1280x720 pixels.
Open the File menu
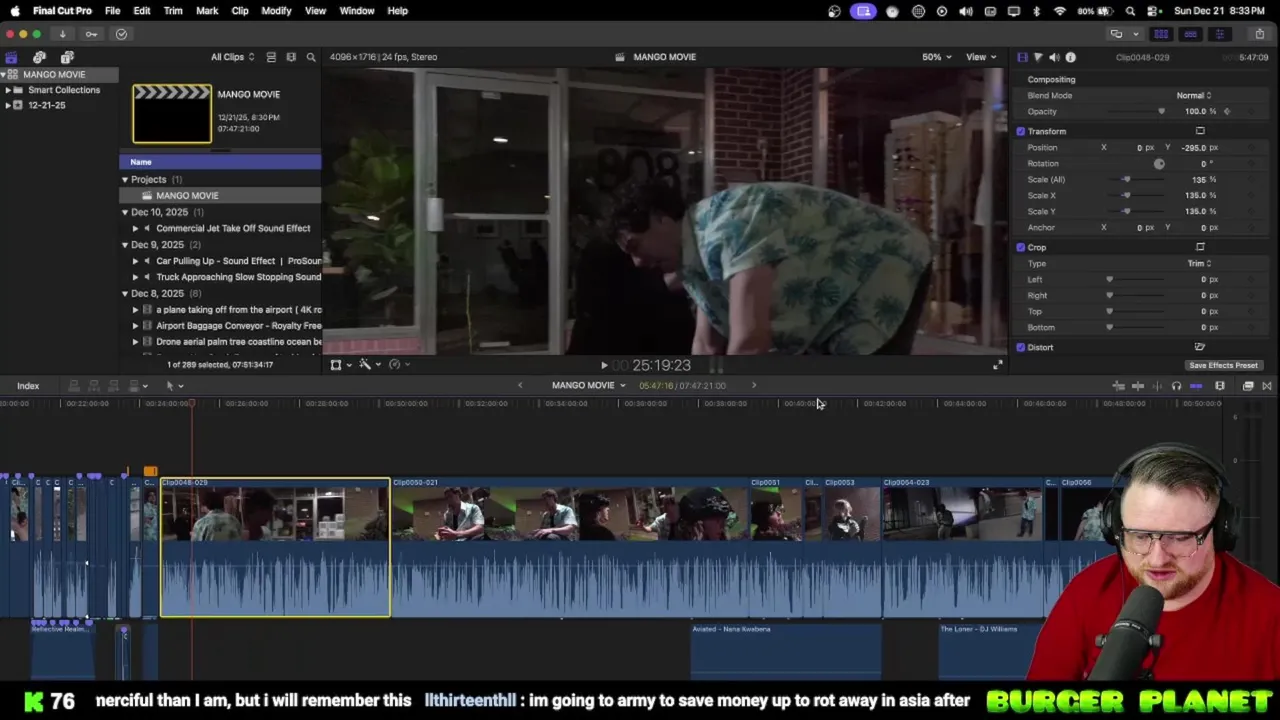pyautogui.click(x=113, y=11)
